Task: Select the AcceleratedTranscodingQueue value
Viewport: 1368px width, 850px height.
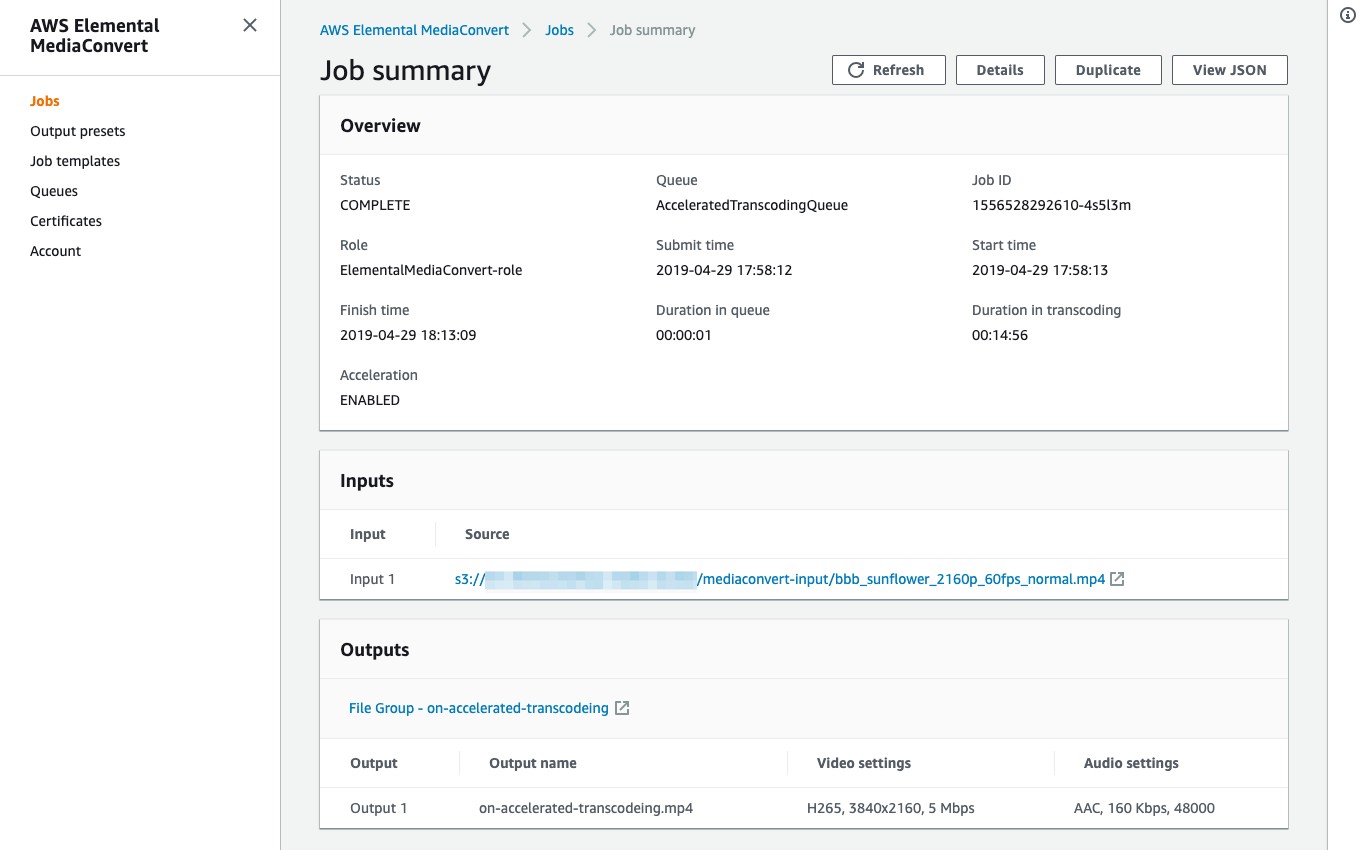Action: click(752, 205)
